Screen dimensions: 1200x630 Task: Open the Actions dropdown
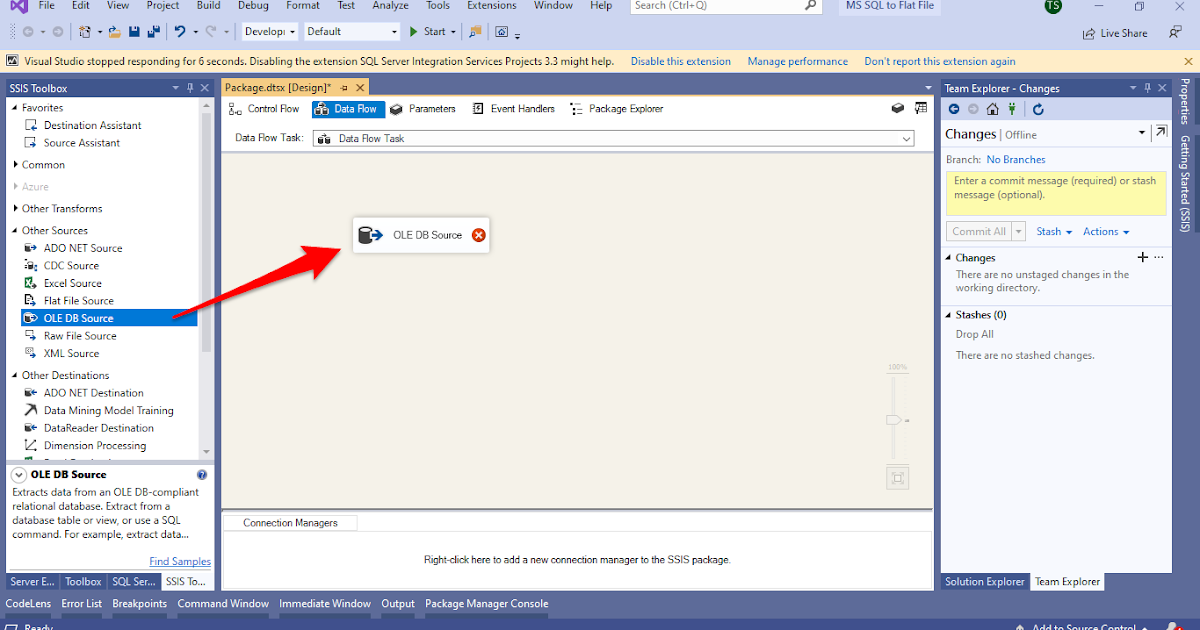click(1106, 232)
